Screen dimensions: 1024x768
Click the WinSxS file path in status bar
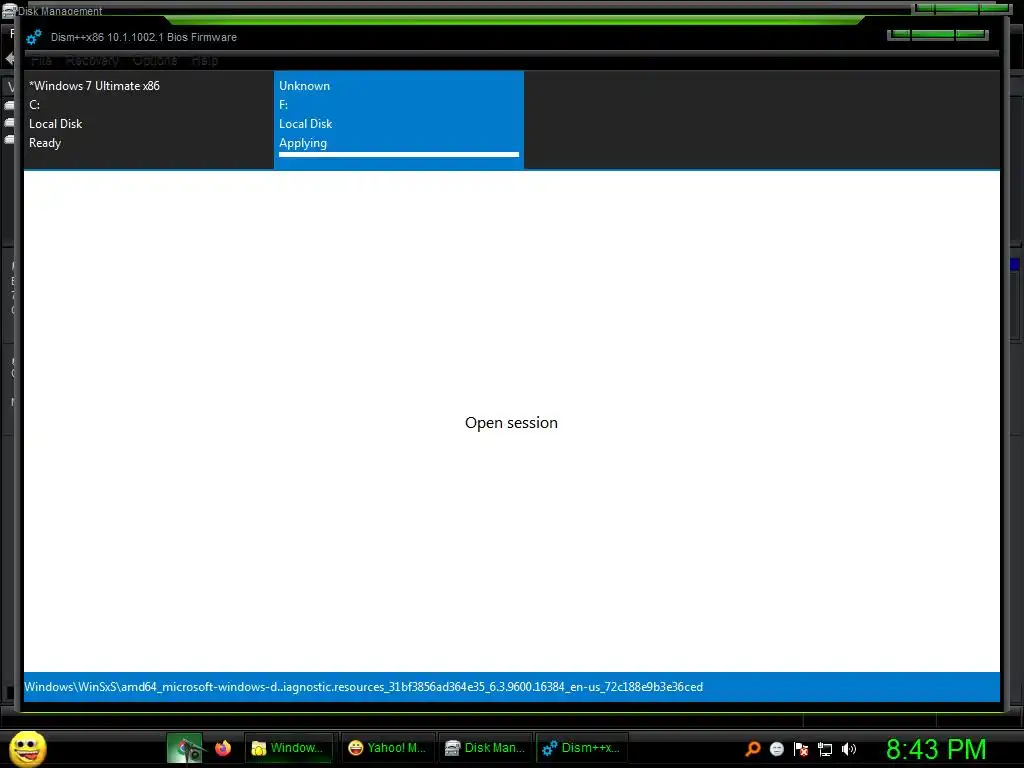click(364, 687)
